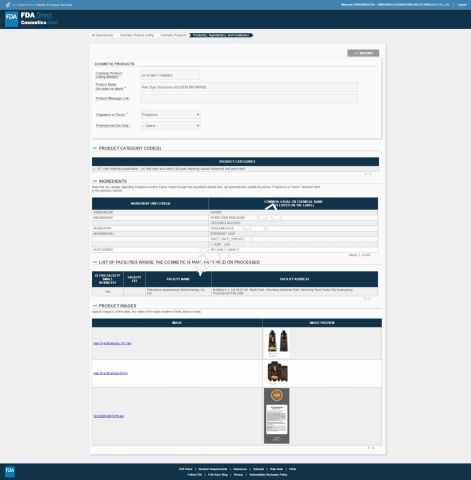Image resolution: width=471 pixels, height=480 pixels.
Task: Click Resources footer link
Action: 240,469
